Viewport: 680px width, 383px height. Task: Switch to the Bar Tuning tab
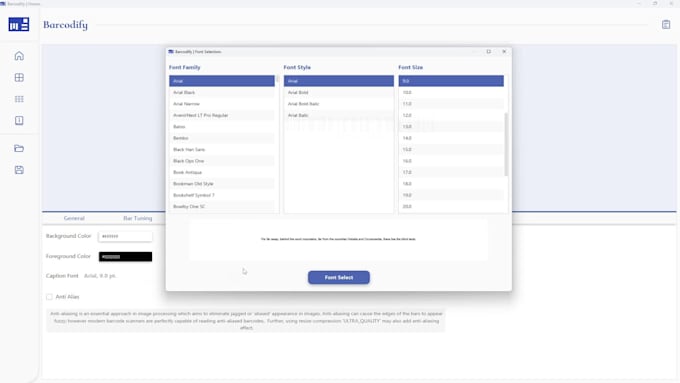click(x=137, y=218)
